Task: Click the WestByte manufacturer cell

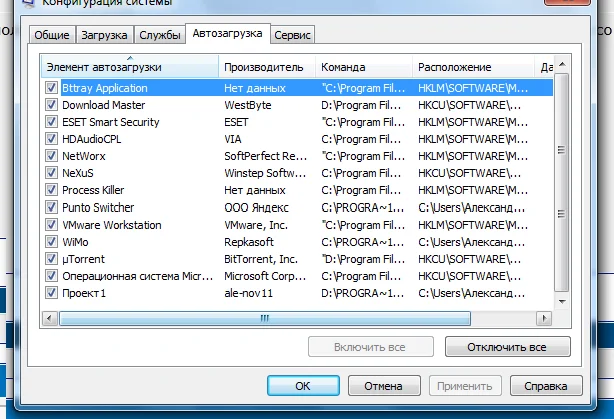Action: click(248, 105)
